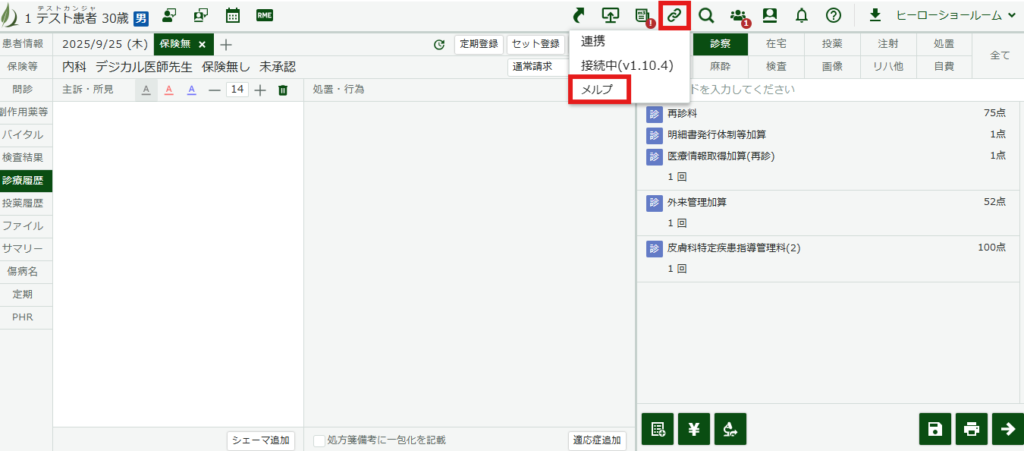Switch to the 投薬 tab
This screenshot has height=451, width=1024.
[831, 44]
